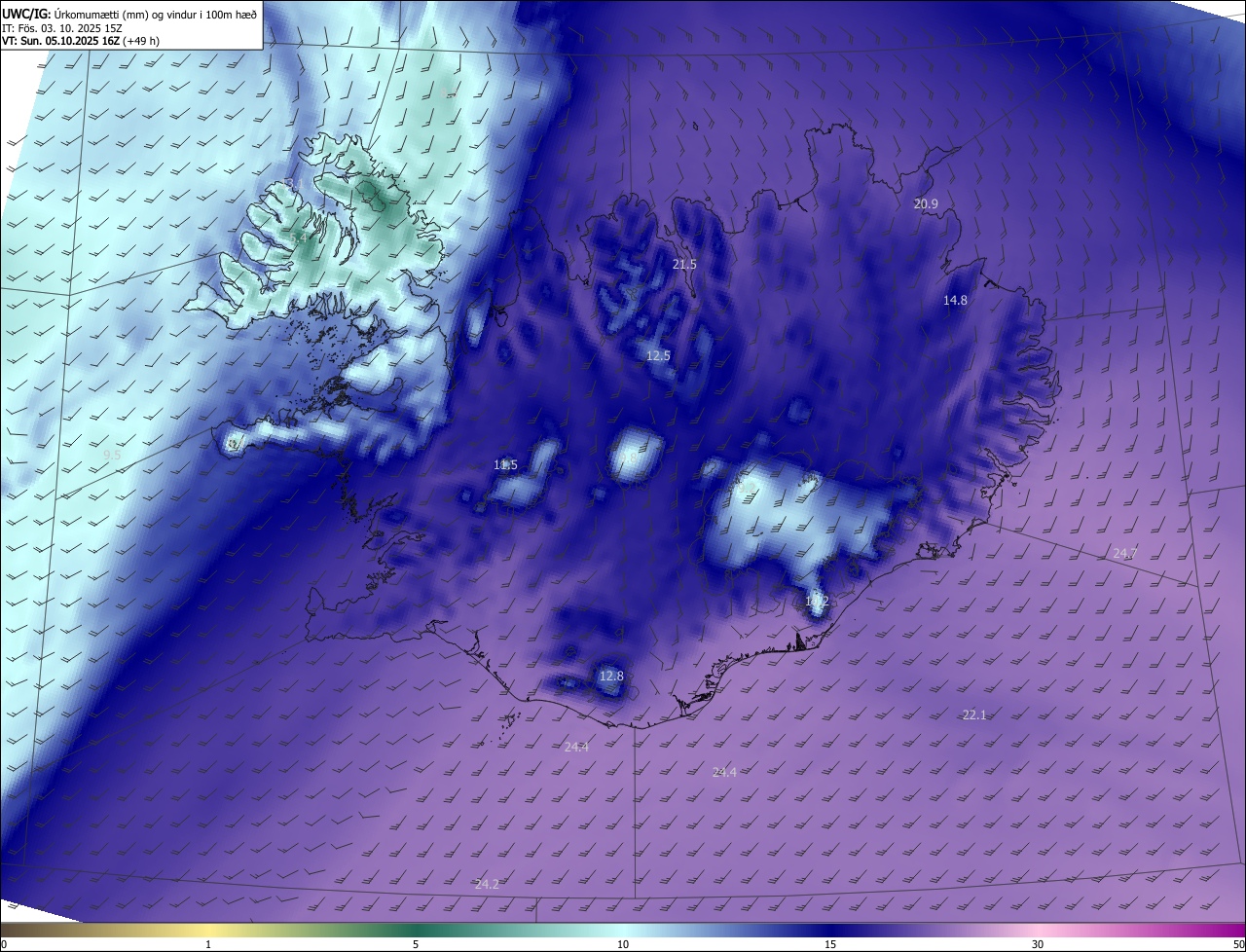Click the 12.8 value label
This screenshot has height=952, width=1246.
tap(610, 677)
